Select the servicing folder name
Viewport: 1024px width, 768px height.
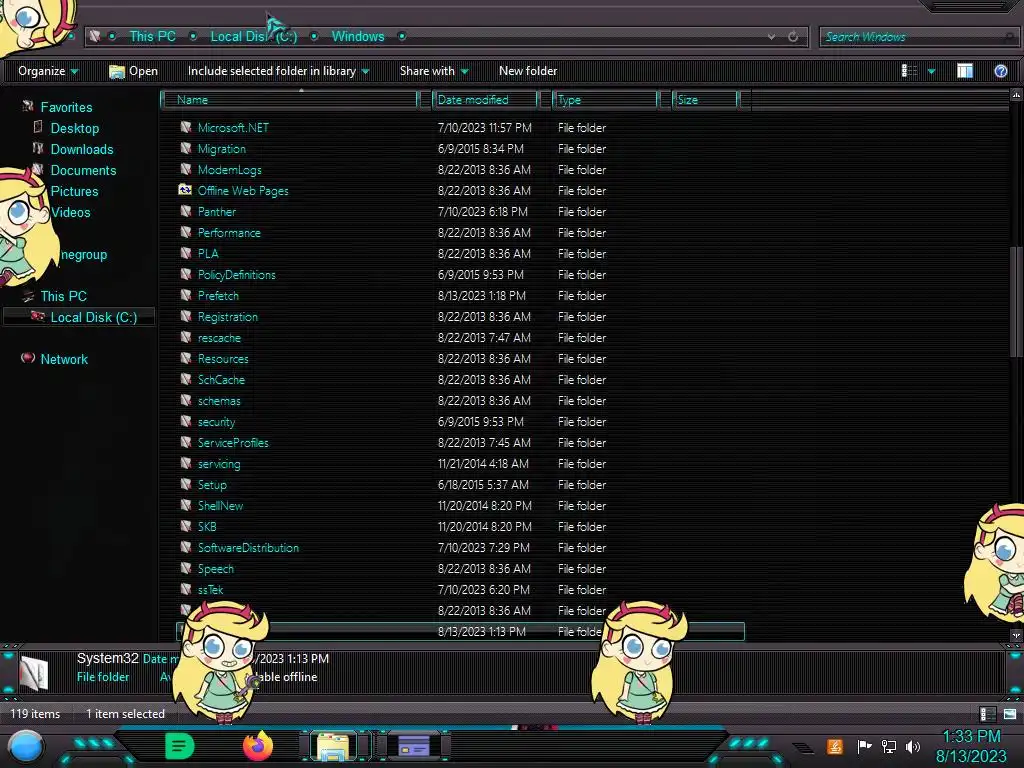pyautogui.click(x=219, y=464)
